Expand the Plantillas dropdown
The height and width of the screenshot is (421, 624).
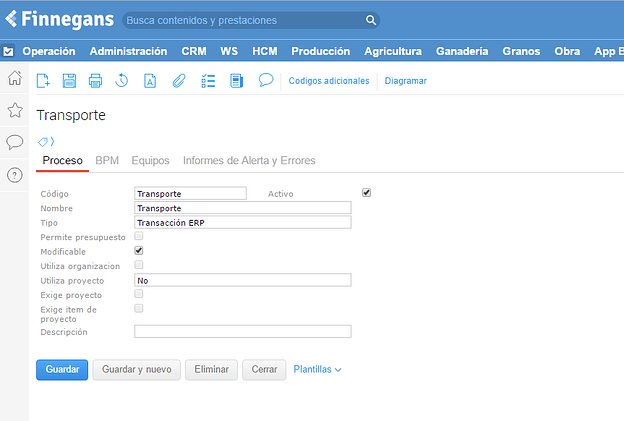point(317,370)
